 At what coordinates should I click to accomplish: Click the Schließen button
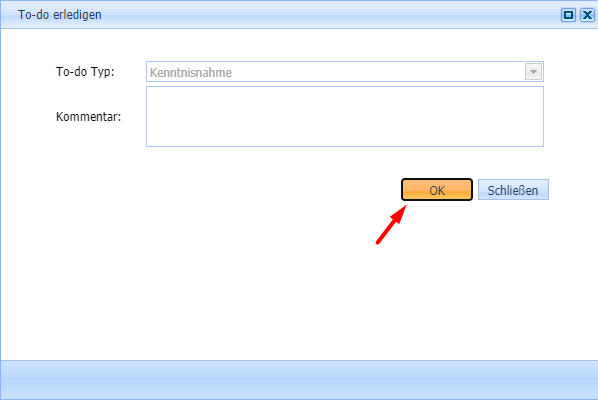[x=513, y=190]
